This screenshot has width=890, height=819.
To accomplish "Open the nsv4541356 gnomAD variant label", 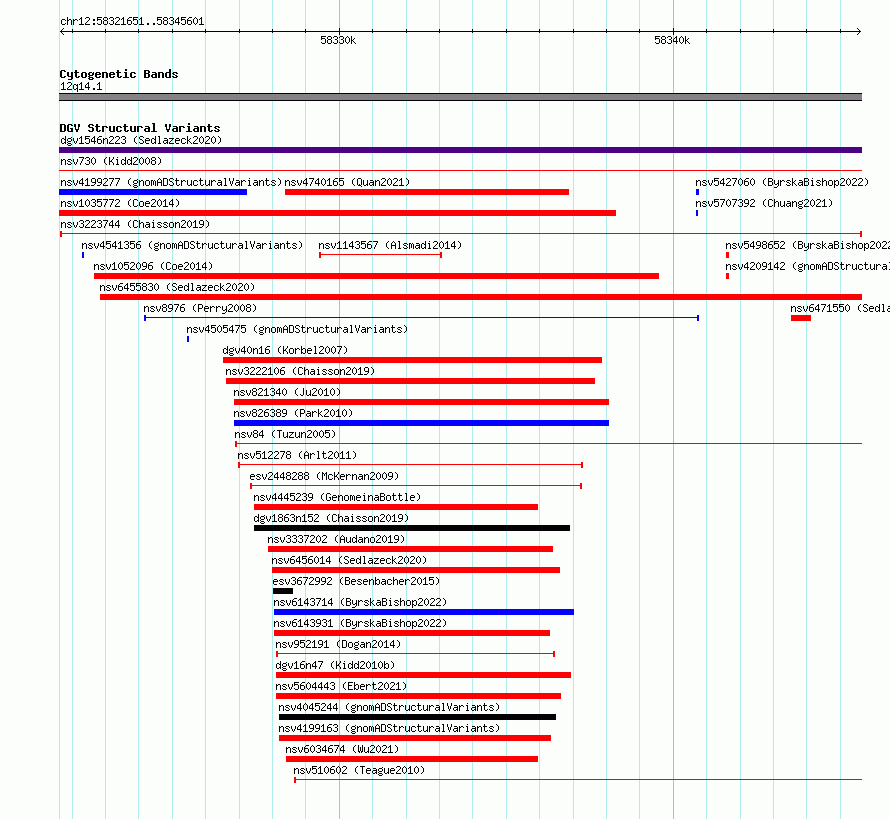I will click(192, 245).
